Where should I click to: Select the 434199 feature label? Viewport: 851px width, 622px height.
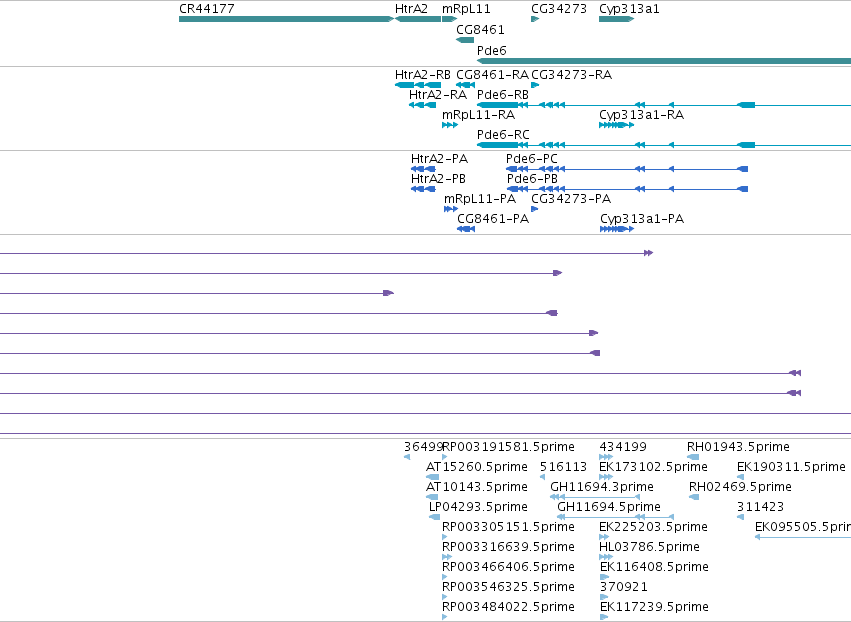click(623, 447)
